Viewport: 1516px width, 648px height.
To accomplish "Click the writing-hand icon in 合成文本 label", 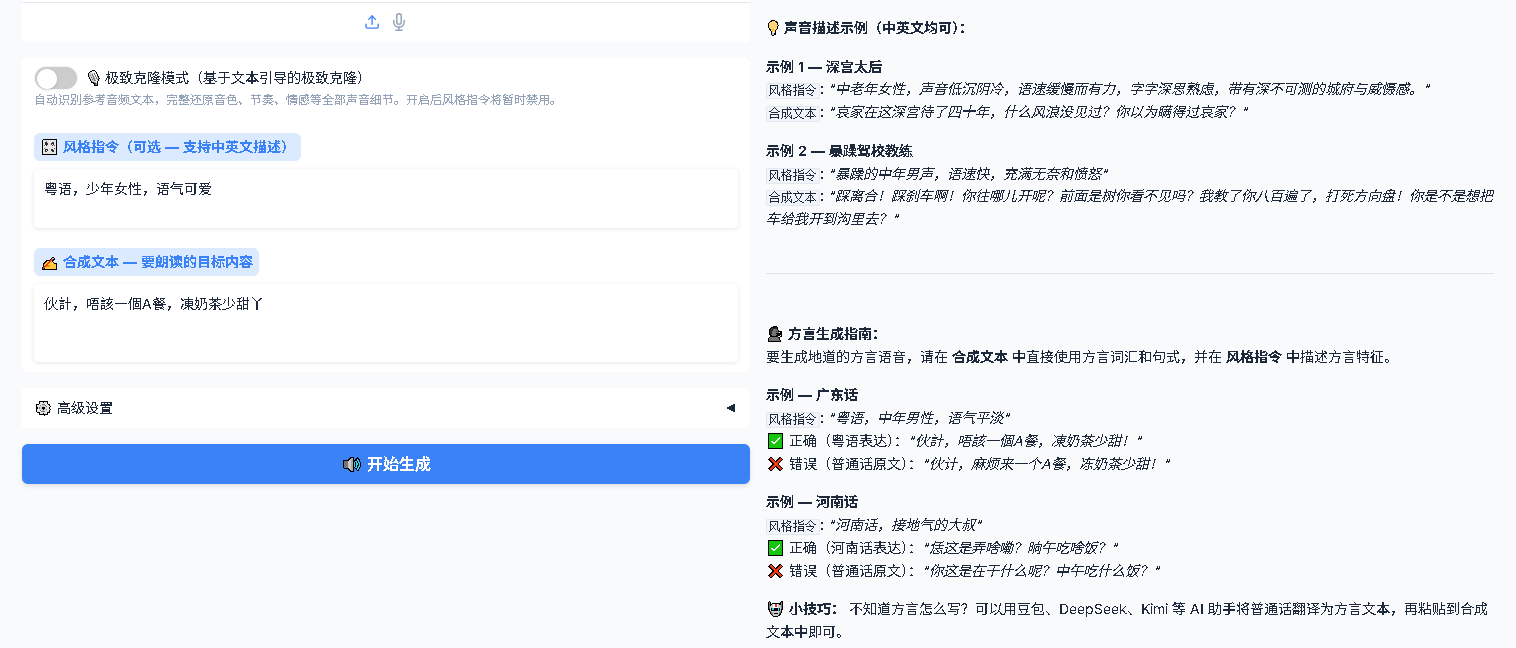I will (50, 262).
